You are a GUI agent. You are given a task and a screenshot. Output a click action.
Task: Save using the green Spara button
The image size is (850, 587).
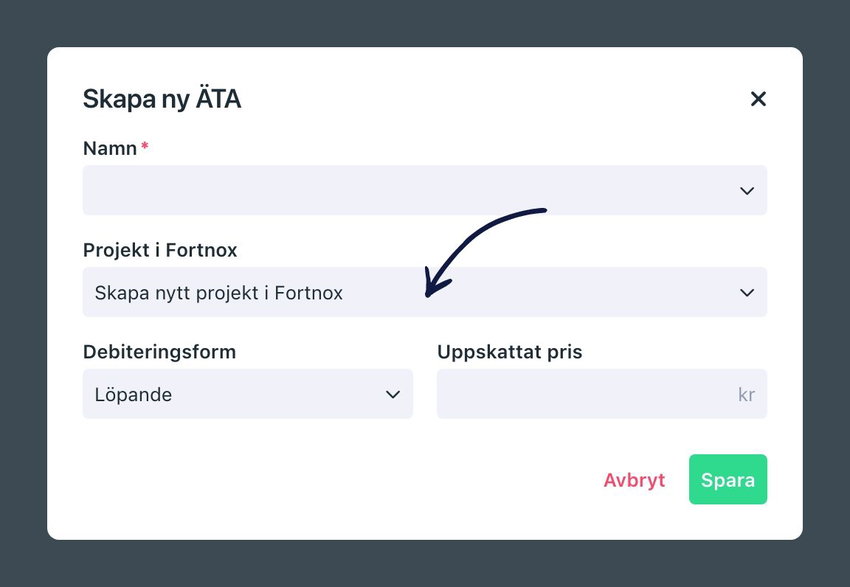pyautogui.click(x=728, y=479)
